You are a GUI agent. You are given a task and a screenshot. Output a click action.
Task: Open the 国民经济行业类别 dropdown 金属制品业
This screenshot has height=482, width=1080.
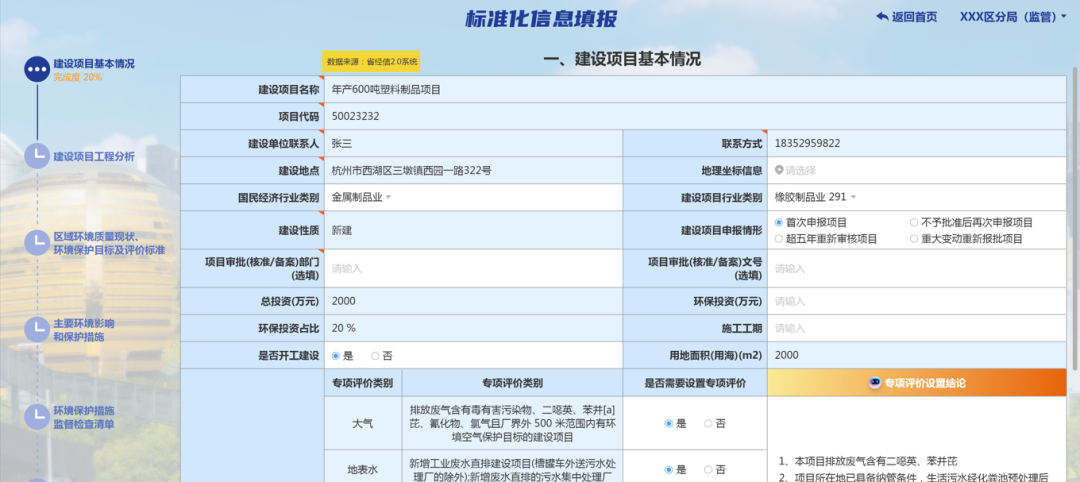(x=362, y=197)
